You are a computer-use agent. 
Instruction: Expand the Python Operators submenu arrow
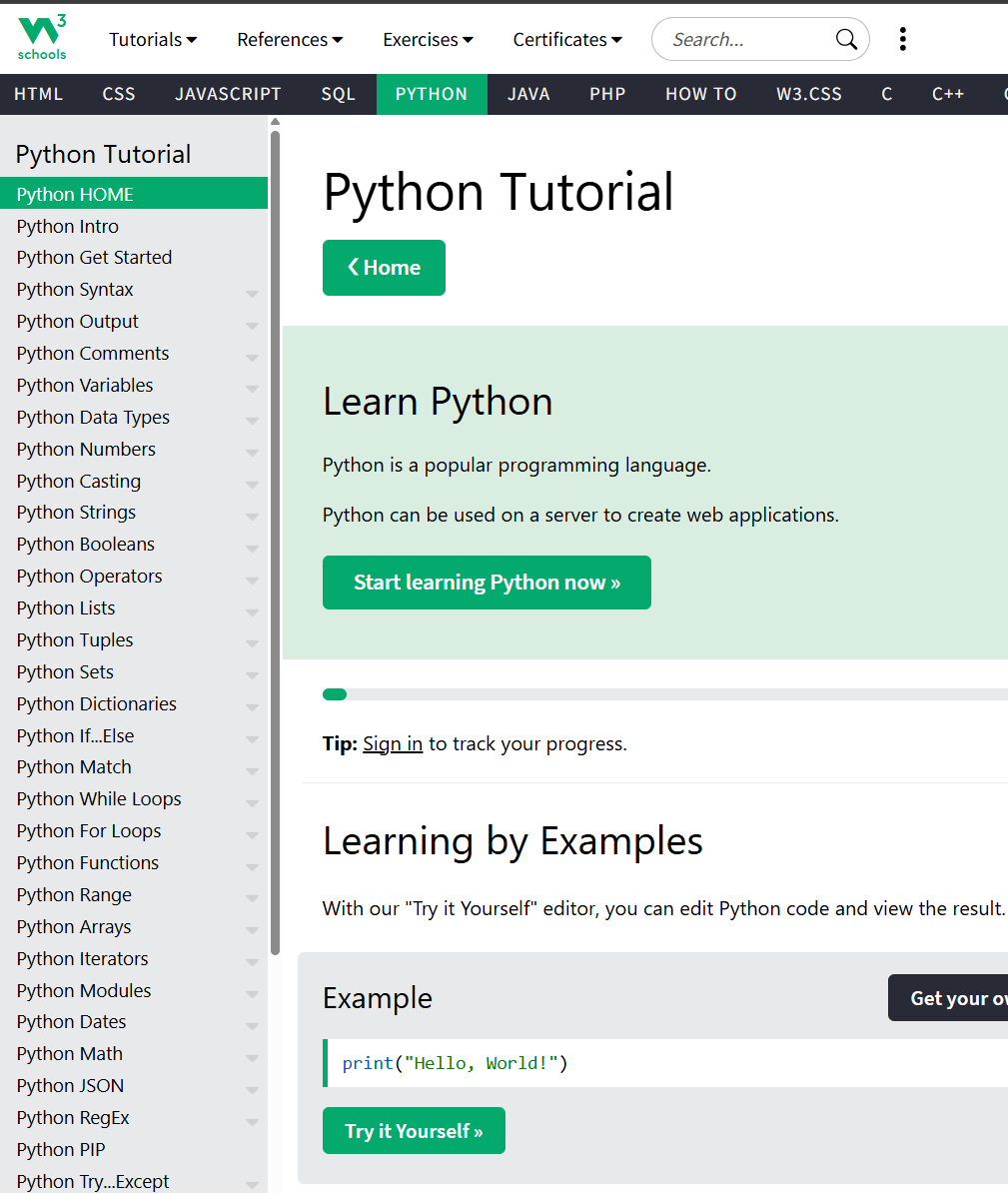(x=253, y=580)
